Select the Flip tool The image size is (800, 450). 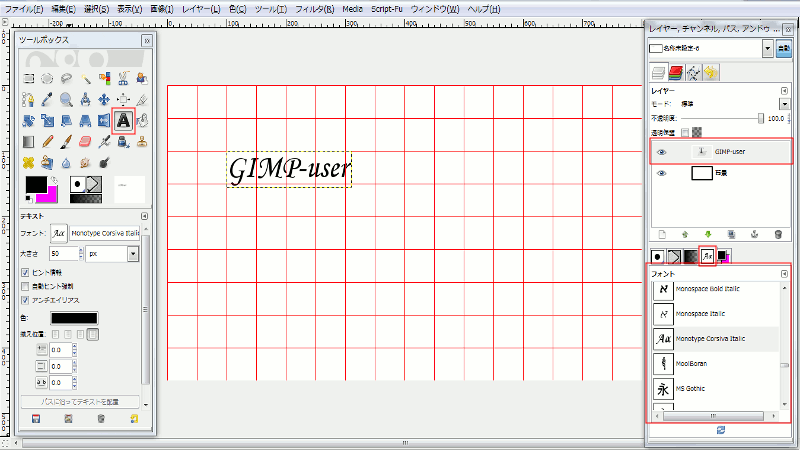pos(104,121)
